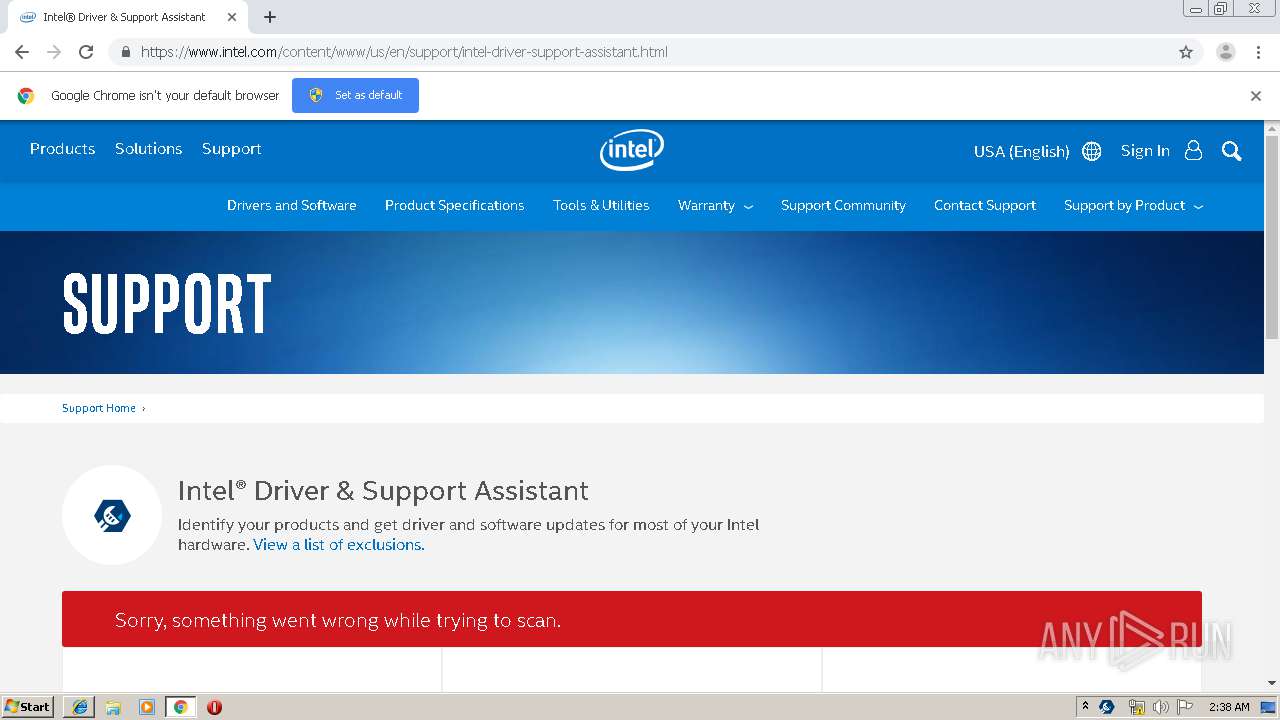Open the Chrome three-dot menu
The image size is (1280, 720).
coord(1258,52)
